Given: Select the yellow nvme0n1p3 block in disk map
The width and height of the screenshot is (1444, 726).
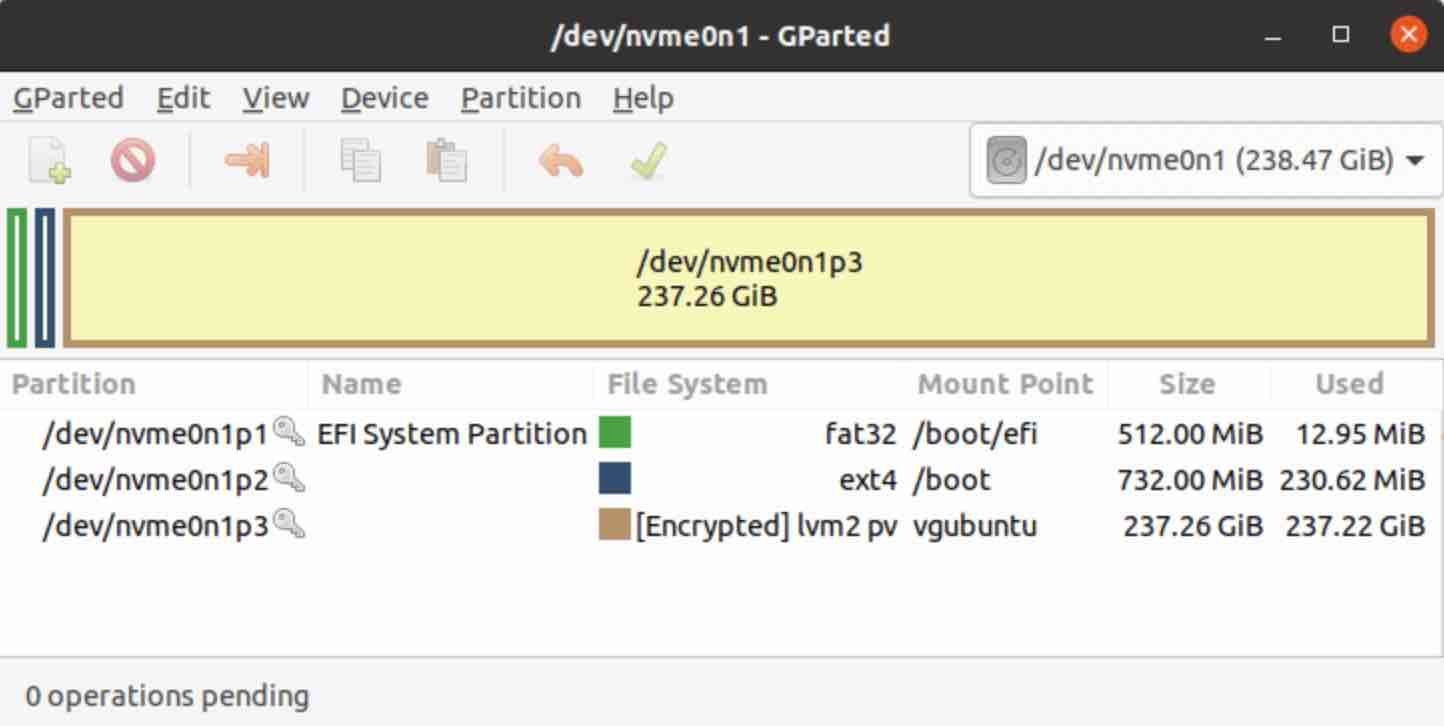Looking at the screenshot, I should click(x=749, y=278).
